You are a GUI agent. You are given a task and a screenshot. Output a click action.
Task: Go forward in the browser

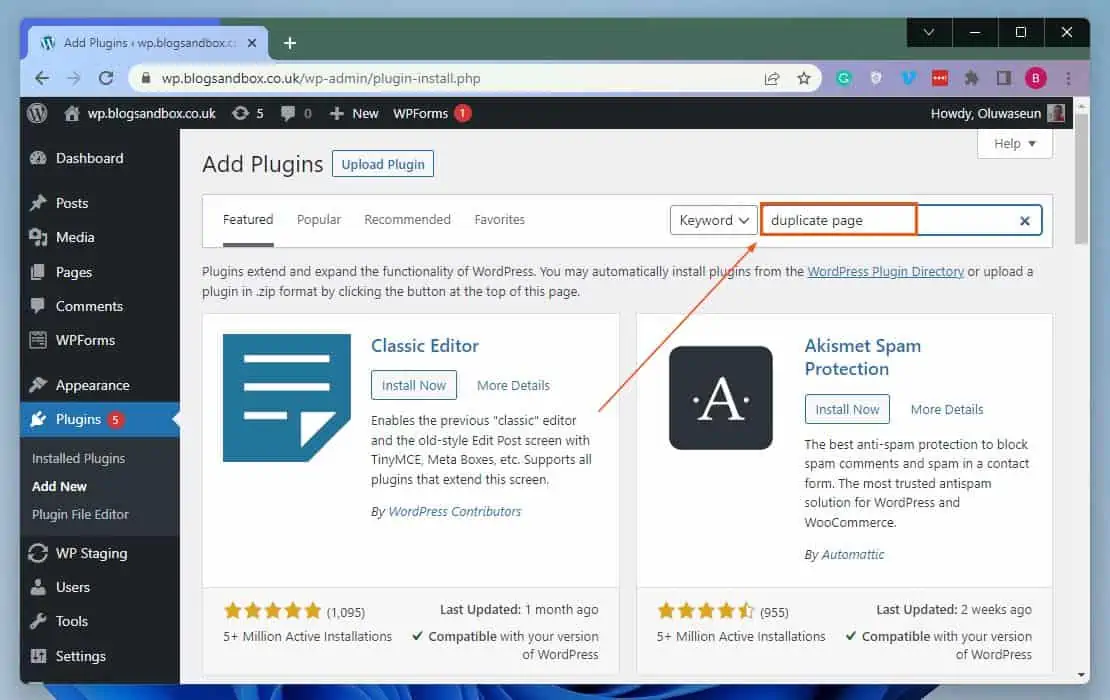[74, 78]
